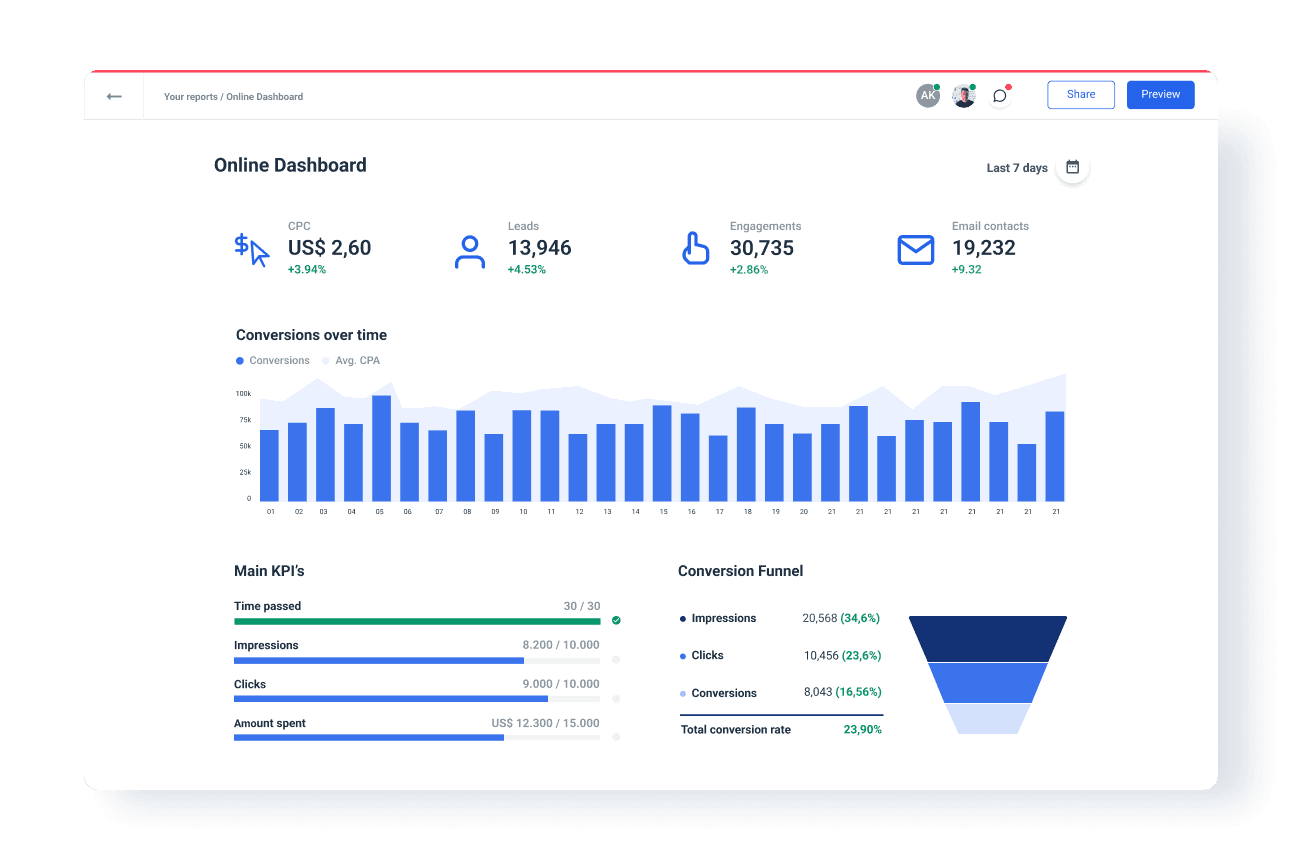
Task: Click the back arrow in the header
Action: [x=113, y=95]
